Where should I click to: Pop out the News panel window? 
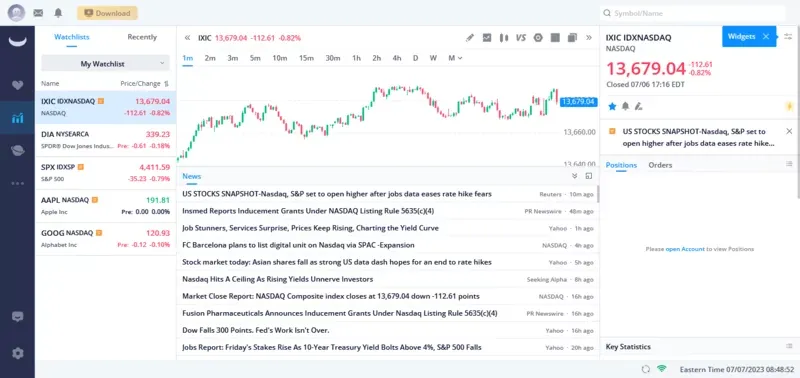[588, 176]
